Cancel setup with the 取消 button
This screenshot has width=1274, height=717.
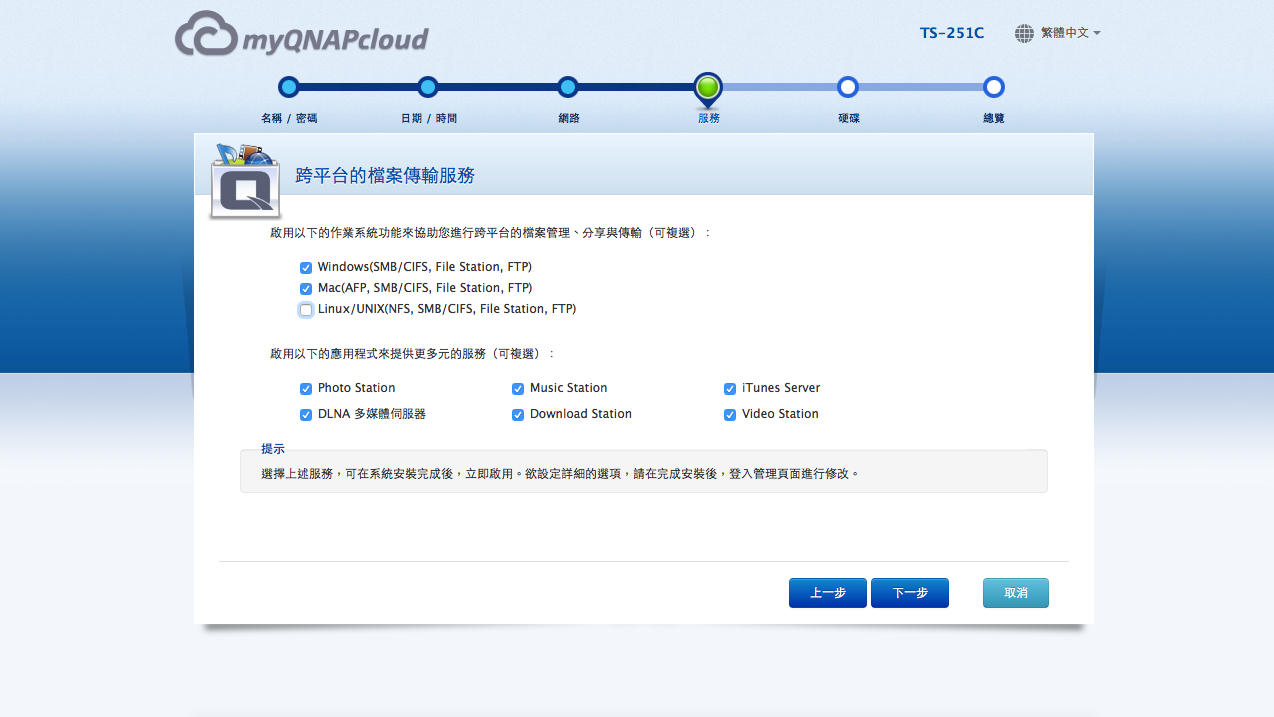pos(1016,593)
